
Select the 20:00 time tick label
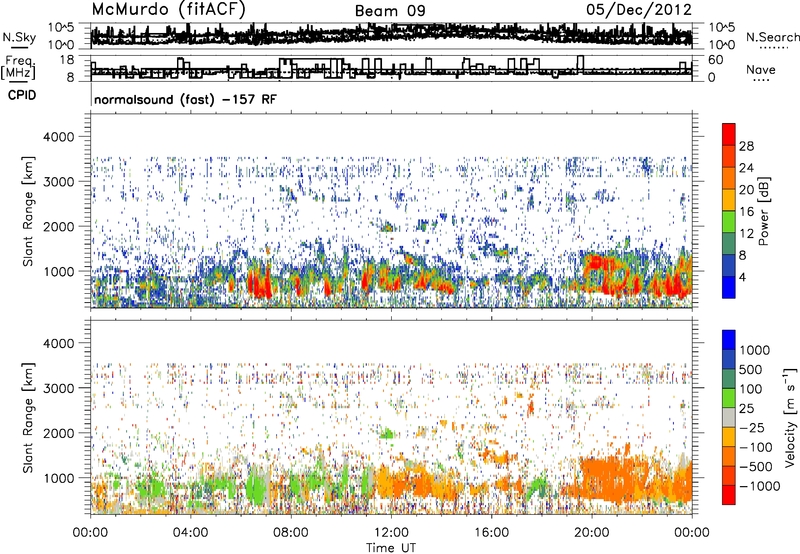591,533
